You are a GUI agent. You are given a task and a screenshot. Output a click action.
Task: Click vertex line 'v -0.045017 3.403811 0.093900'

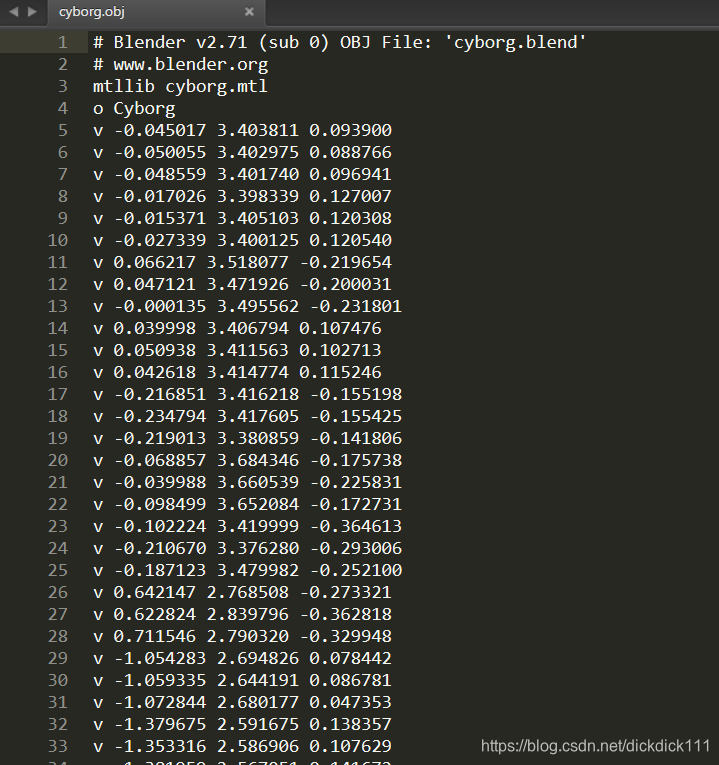[242, 130]
